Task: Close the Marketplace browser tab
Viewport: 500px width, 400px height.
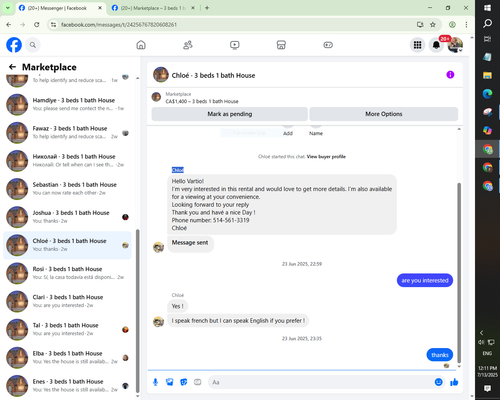Action: pyautogui.click(x=193, y=8)
